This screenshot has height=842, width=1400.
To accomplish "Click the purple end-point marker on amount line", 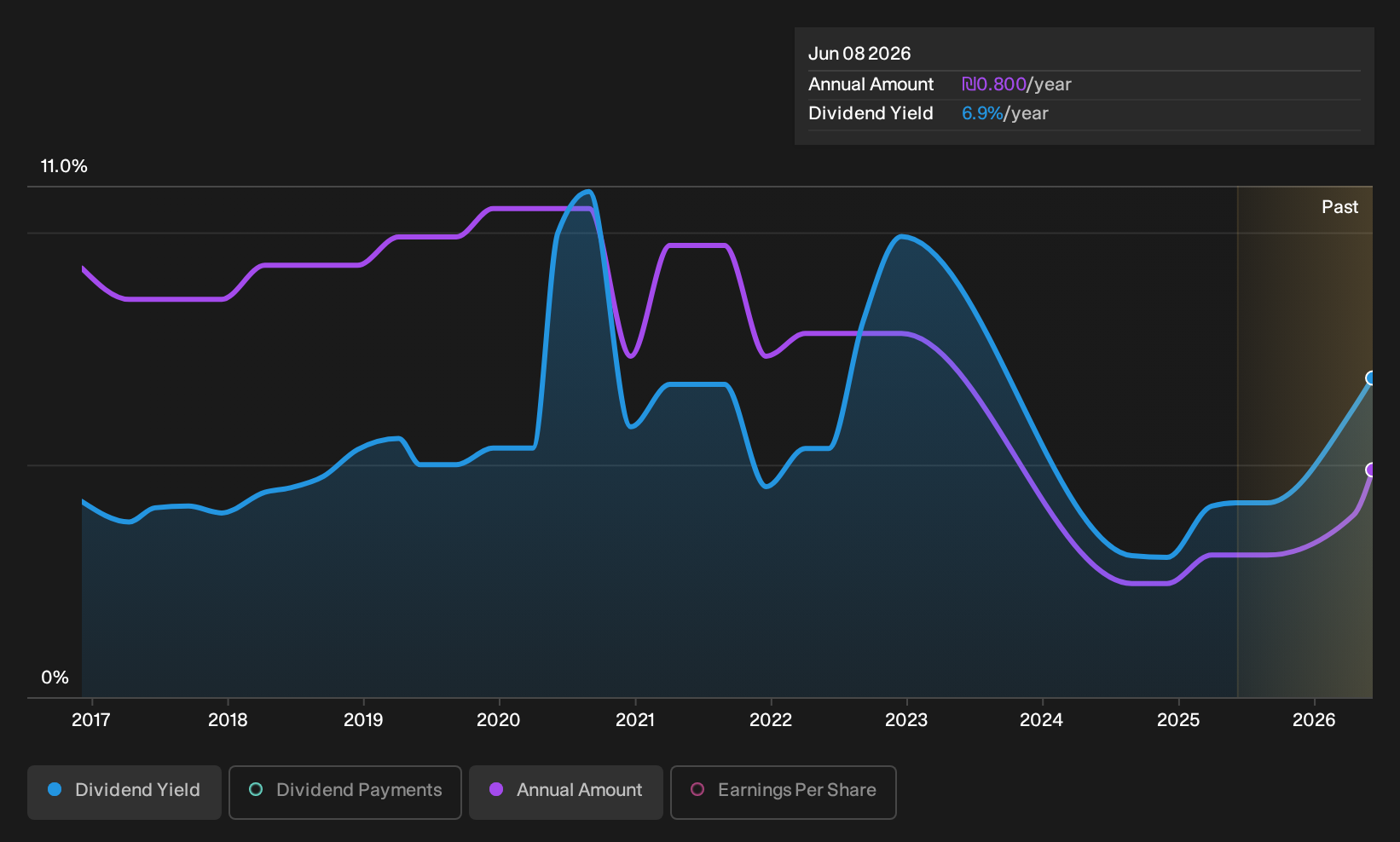I will 1371,470.
